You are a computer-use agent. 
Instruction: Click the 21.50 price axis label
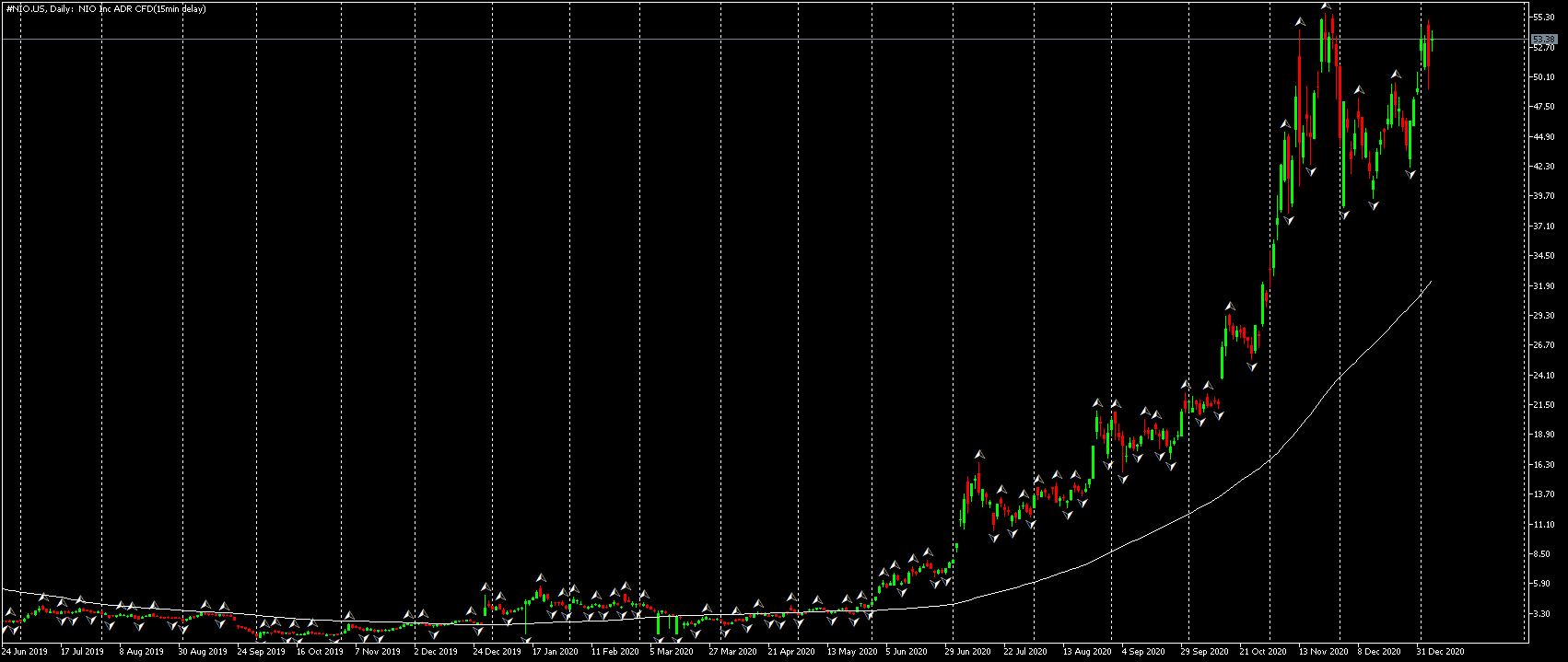(x=1544, y=405)
